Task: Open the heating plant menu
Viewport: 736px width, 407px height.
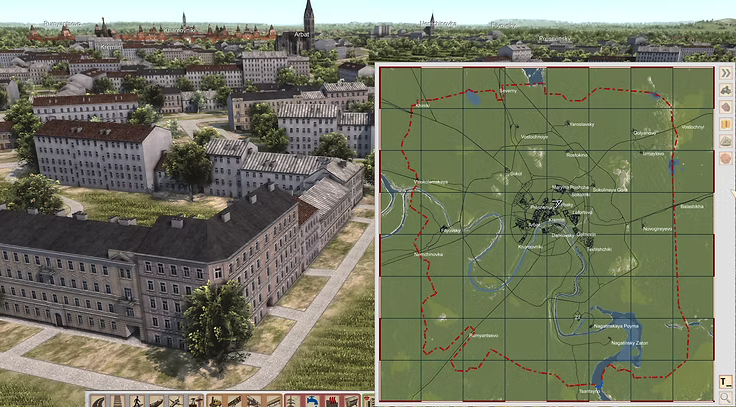Action: click(332, 401)
